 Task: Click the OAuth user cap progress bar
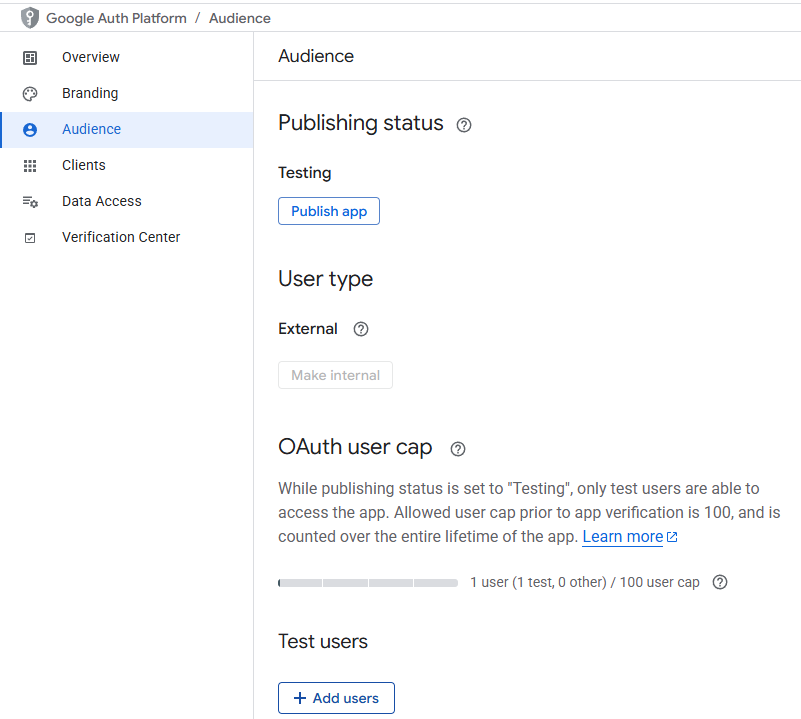tap(368, 583)
